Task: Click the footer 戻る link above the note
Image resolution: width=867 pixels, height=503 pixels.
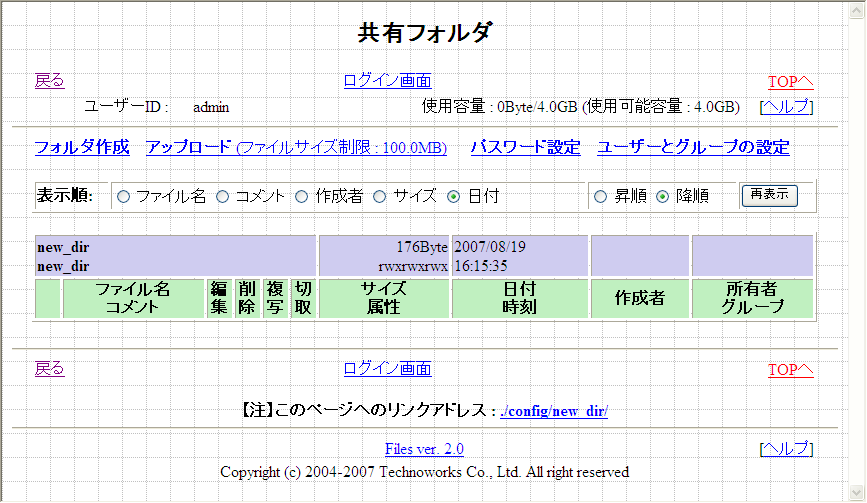Action: coord(49,369)
